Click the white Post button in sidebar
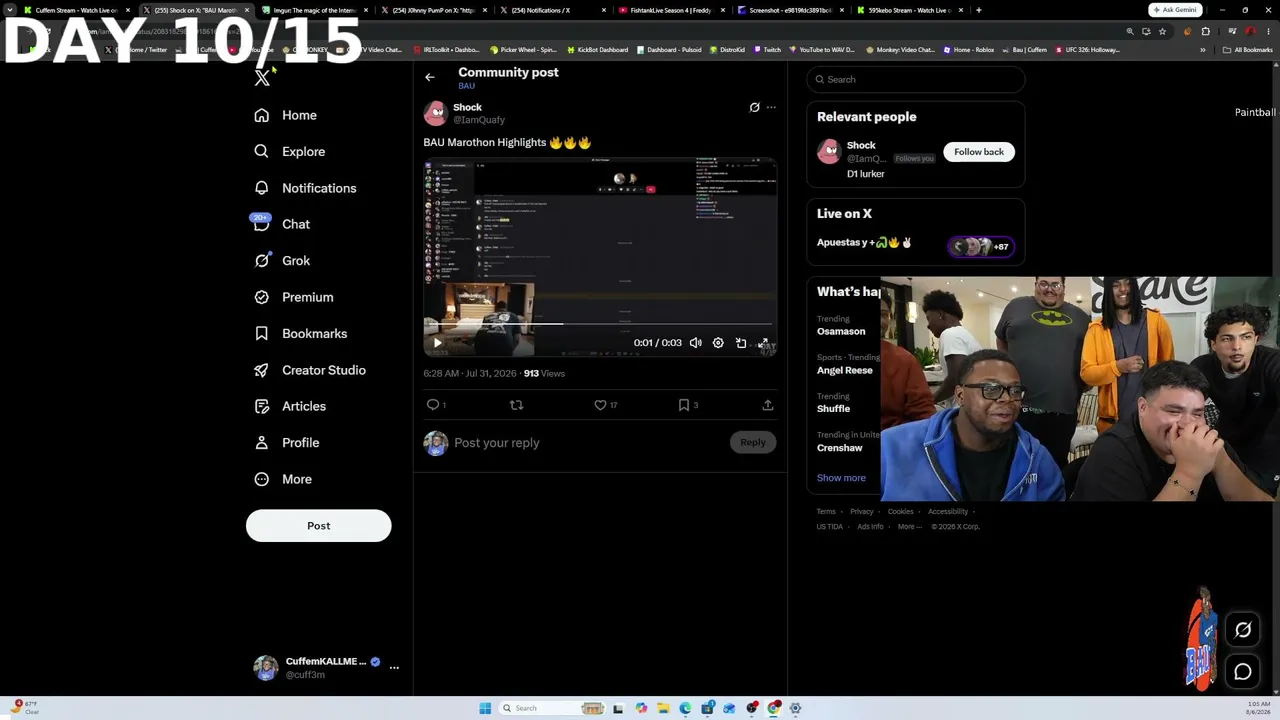1280x720 pixels. [x=319, y=526]
